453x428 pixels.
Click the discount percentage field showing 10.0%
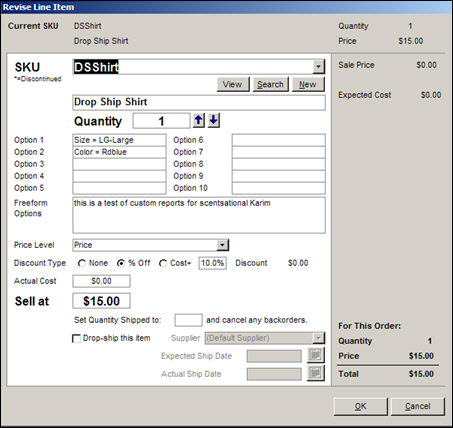[213, 263]
